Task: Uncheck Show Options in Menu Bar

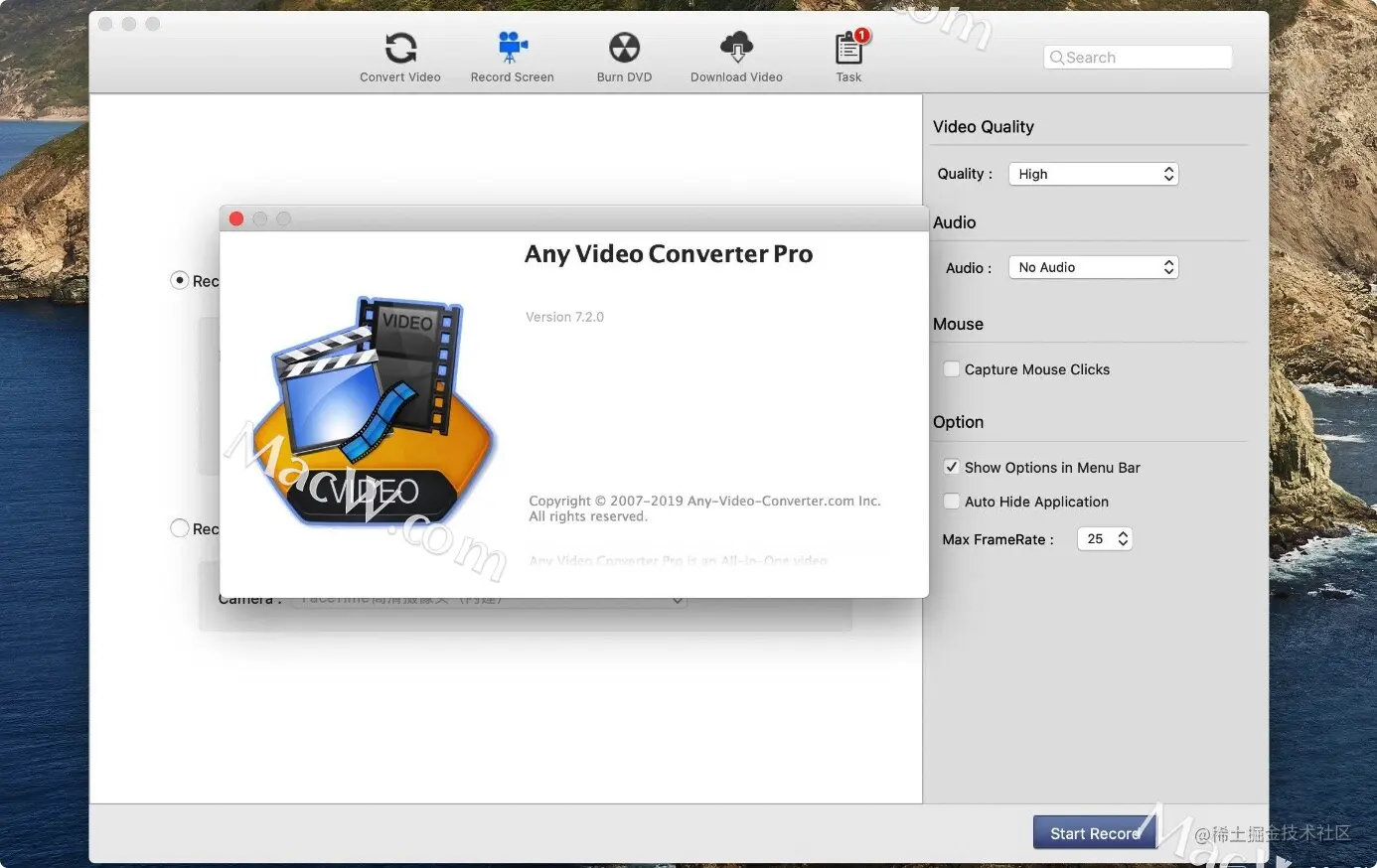Action: pyautogui.click(x=952, y=467)
